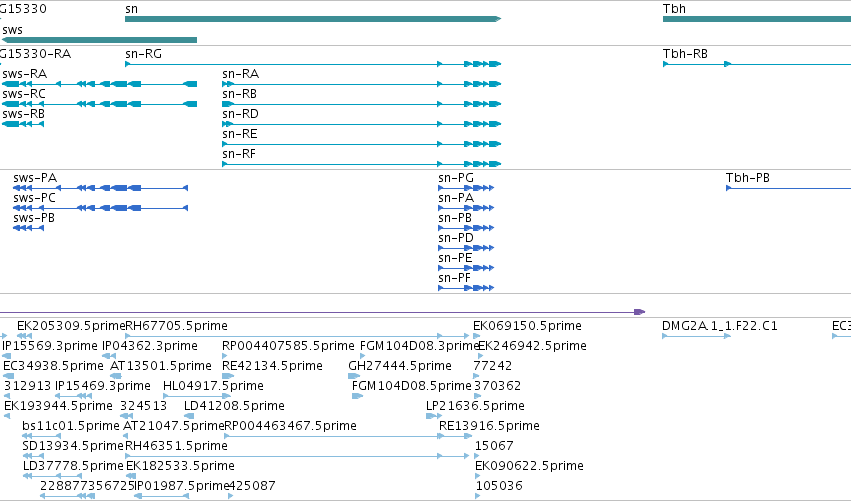Select the sws-RA transcript label
The width and height of the screenshot is (851, 501).
[24, 74]
